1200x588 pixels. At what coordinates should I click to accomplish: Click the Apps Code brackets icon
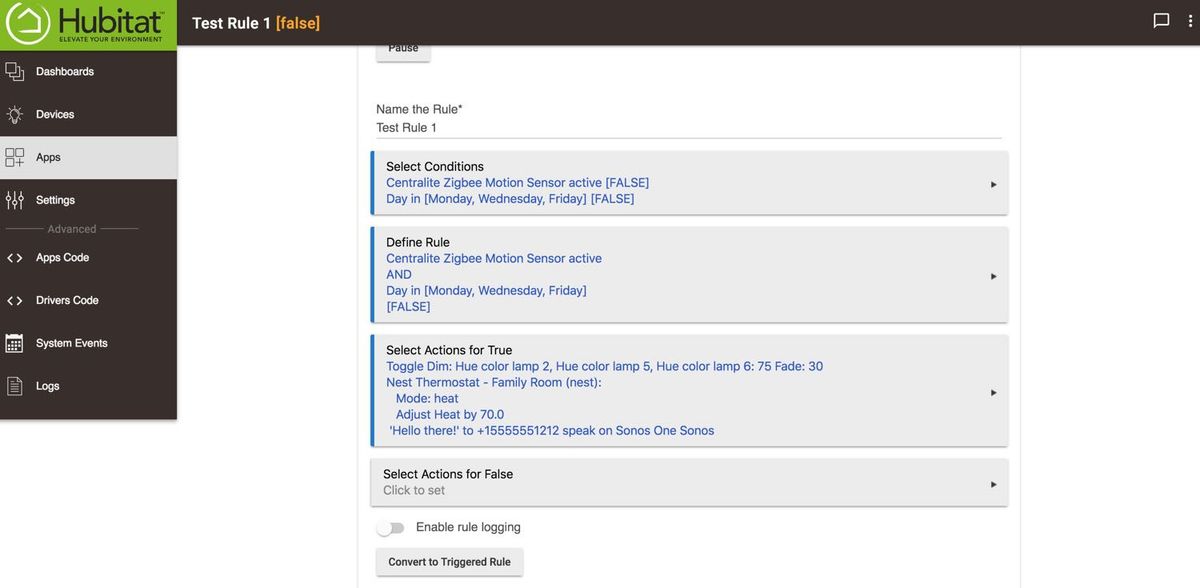[14, 258]
